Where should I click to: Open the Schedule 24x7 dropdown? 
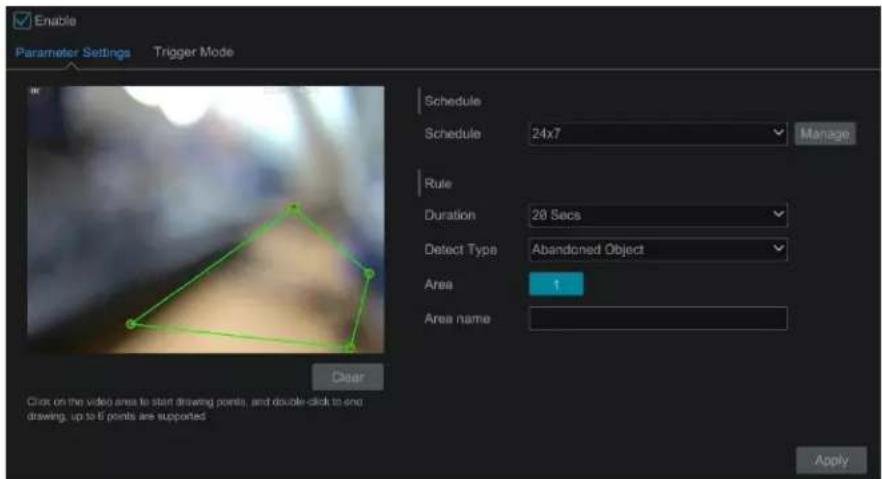(658, 134)
